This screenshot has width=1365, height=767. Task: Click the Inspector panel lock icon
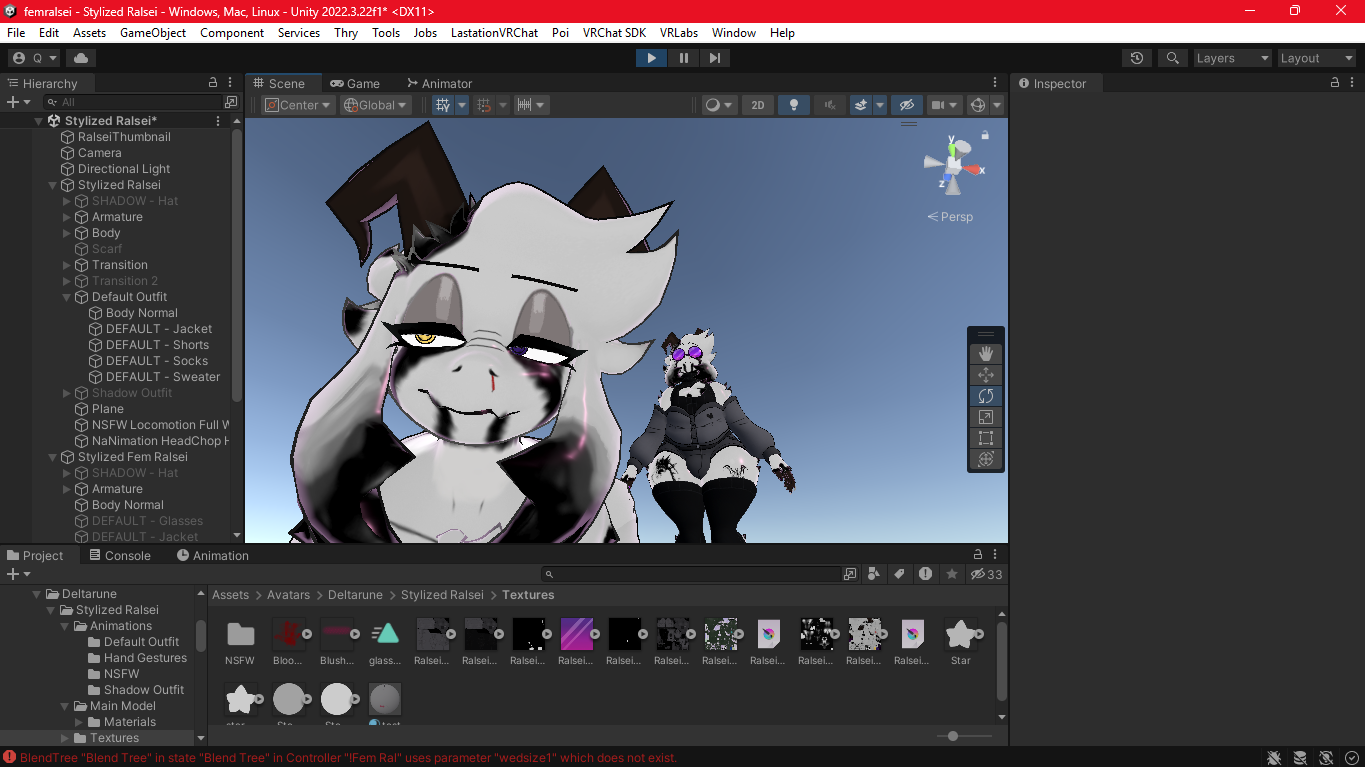pos(1337,83)
